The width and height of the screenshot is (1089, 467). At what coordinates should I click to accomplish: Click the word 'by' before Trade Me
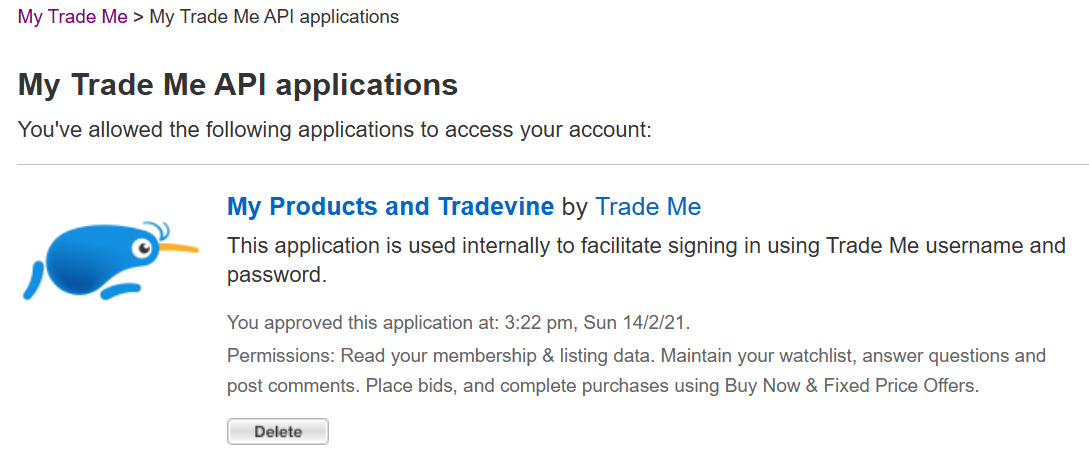point(574,207)
